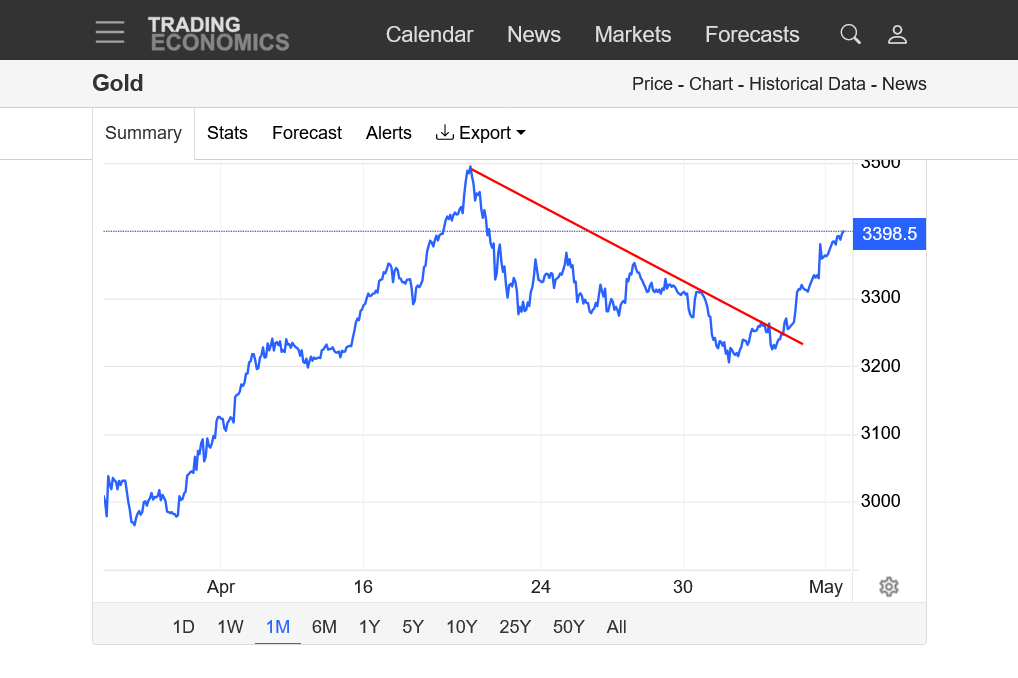Viewport: 1018px width, 678px height.
Task: Open the hamburger navigation menu
Action: 110,32
